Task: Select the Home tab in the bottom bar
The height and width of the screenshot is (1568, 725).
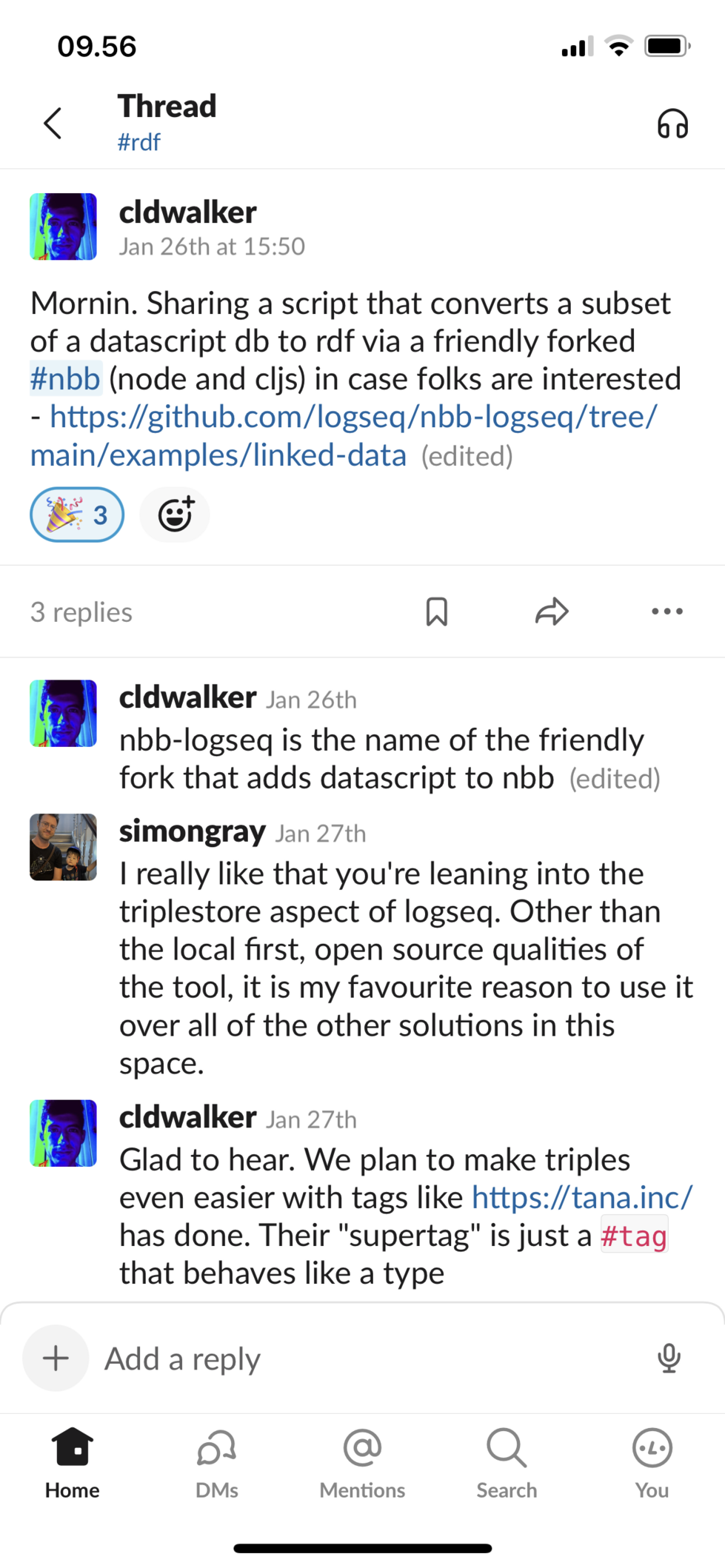Action: (73, 1464)
